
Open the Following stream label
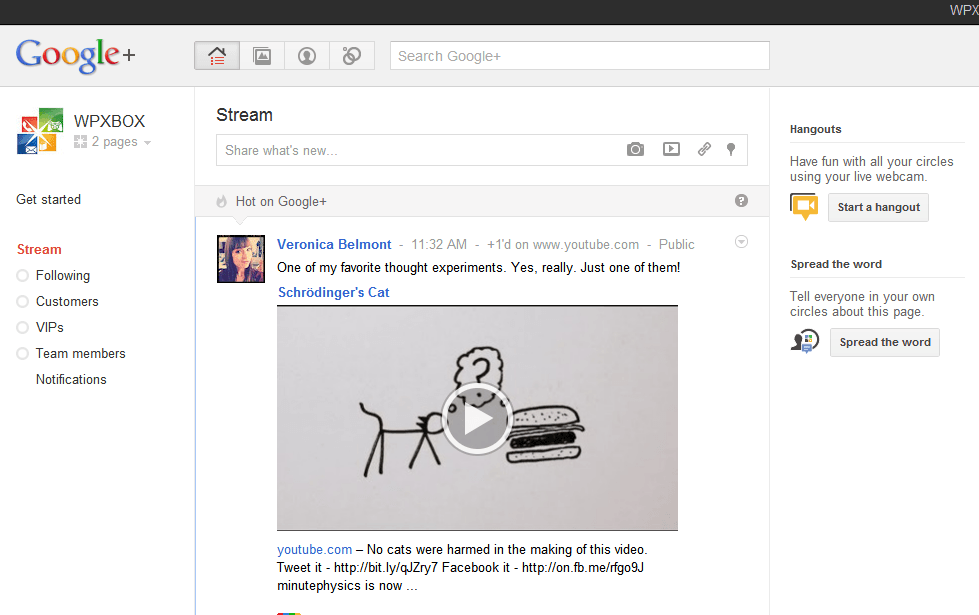pyautogui.click(x=63, y=275)
